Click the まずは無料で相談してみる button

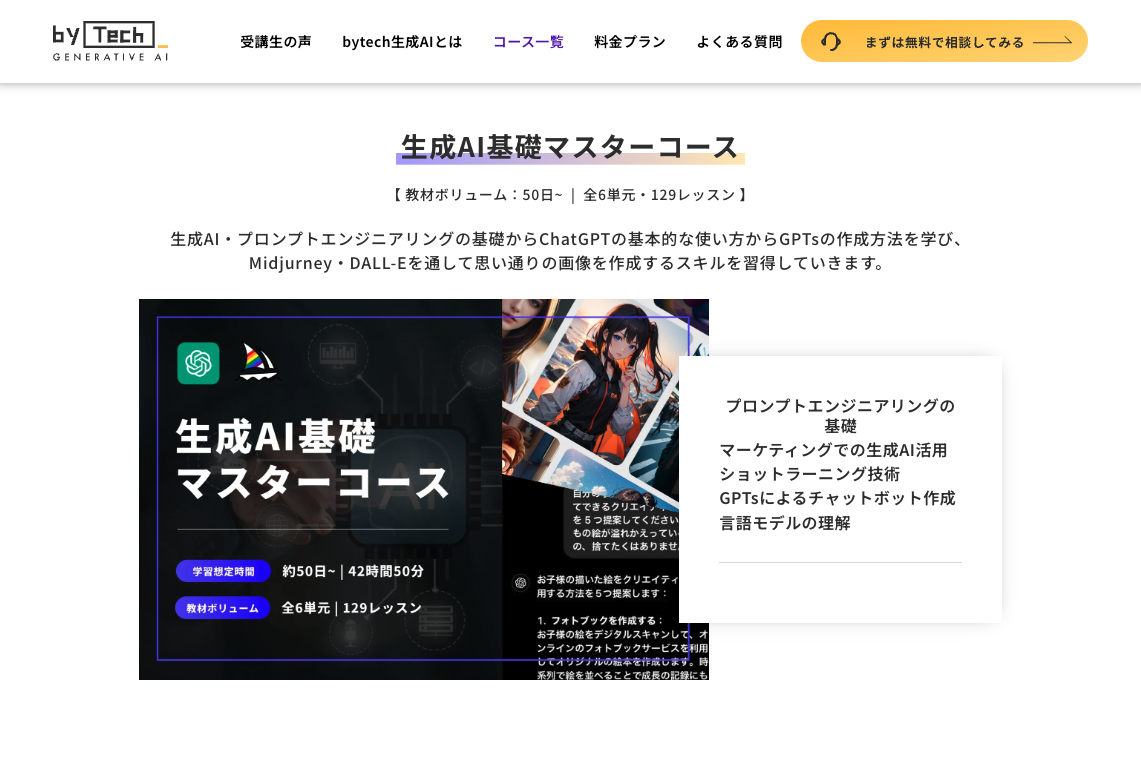(x=944, y=41)
